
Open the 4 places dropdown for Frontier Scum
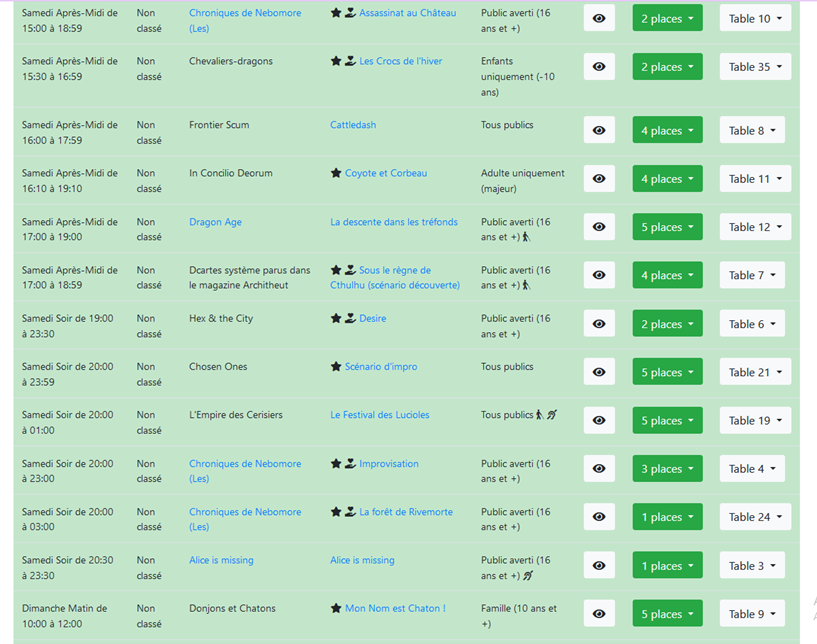(667, 131)
